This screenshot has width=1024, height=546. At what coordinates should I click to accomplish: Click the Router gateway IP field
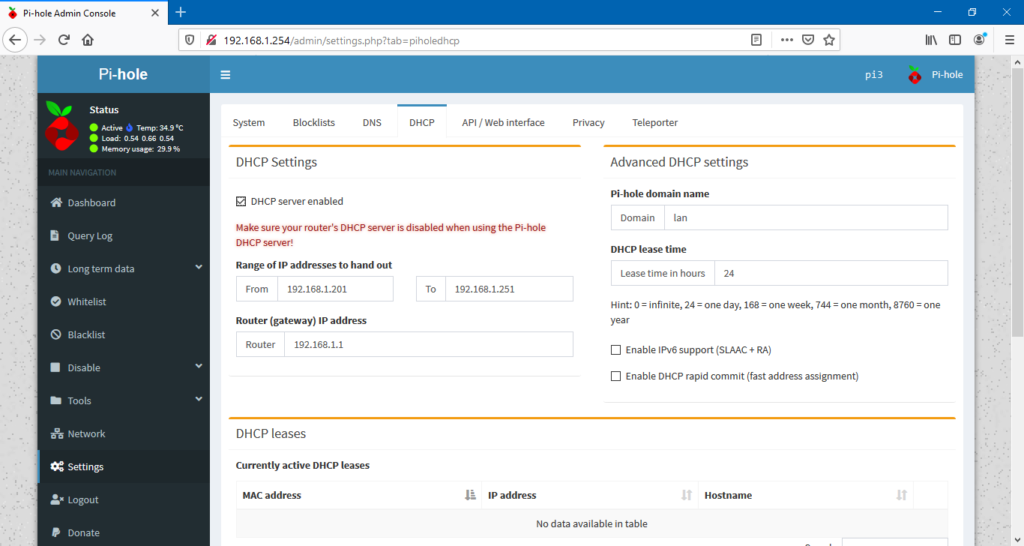pyautogui.click(x=428, y=344)
